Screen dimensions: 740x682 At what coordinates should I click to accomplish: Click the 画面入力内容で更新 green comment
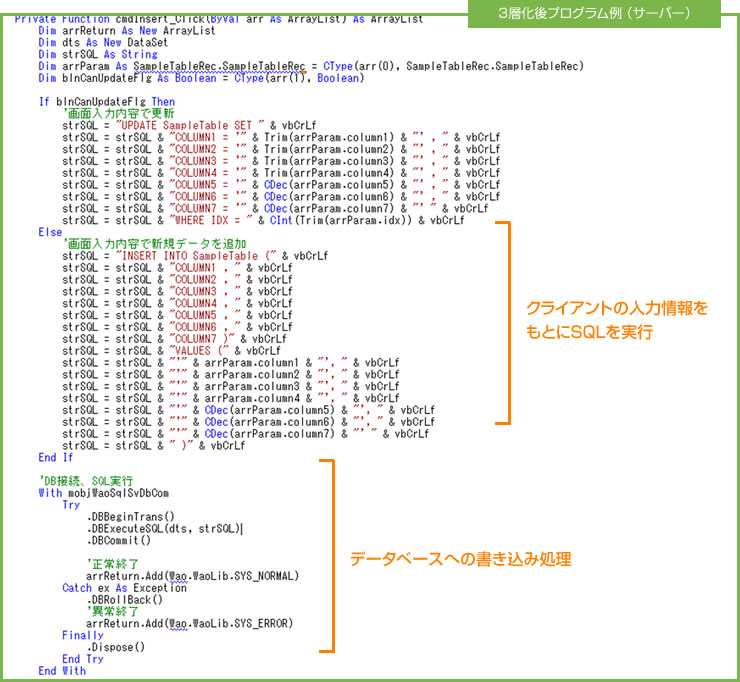click(115, 114)
